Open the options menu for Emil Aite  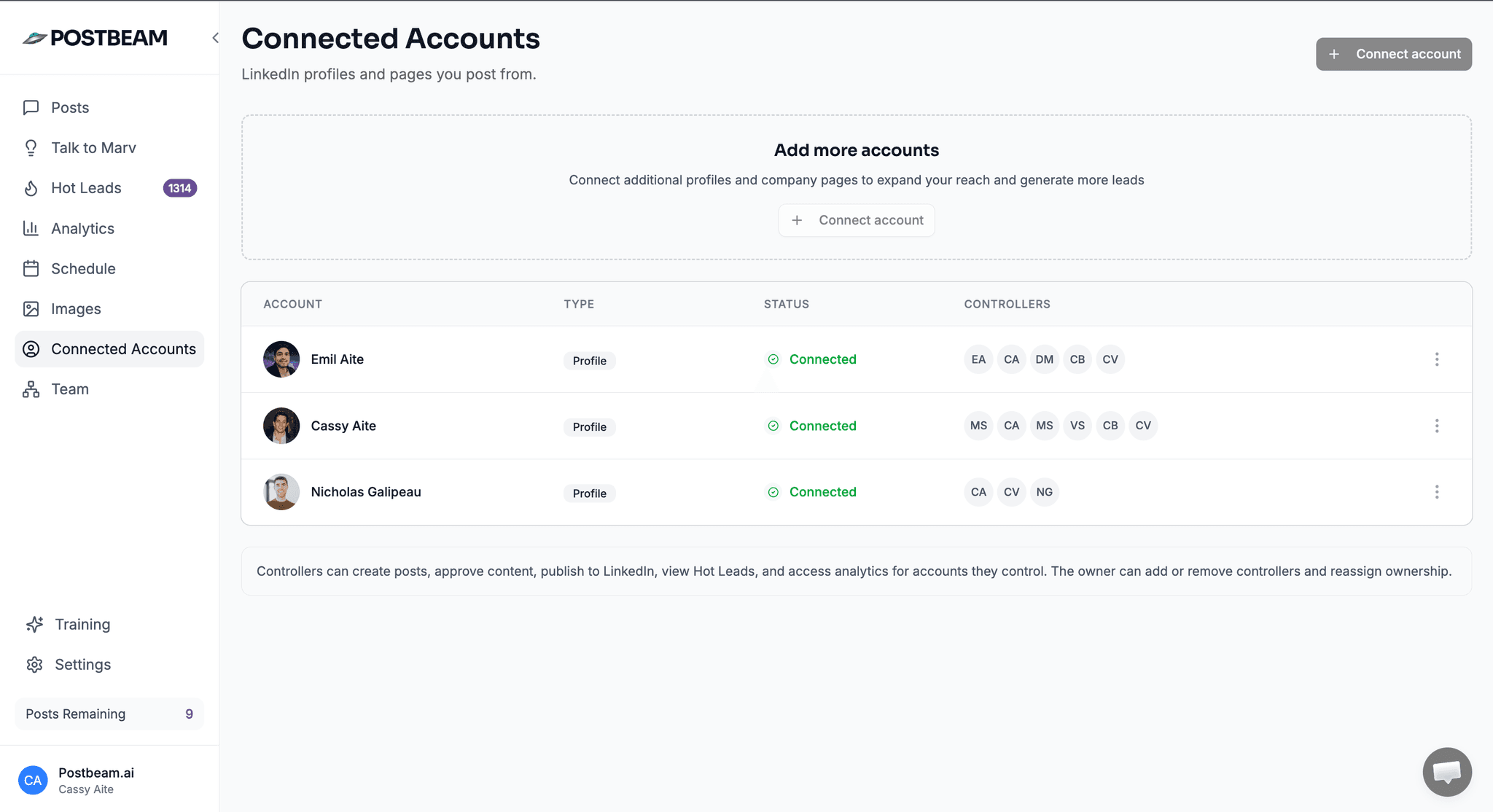tap(1437, 359)
